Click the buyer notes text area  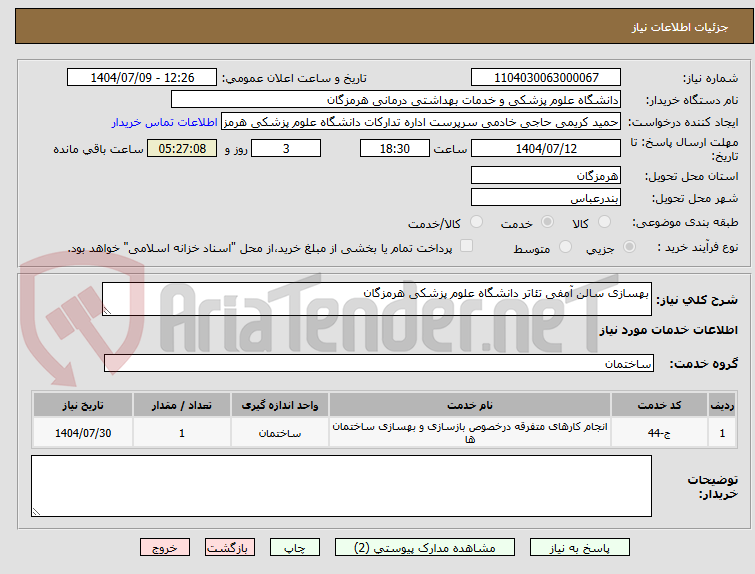341,486
